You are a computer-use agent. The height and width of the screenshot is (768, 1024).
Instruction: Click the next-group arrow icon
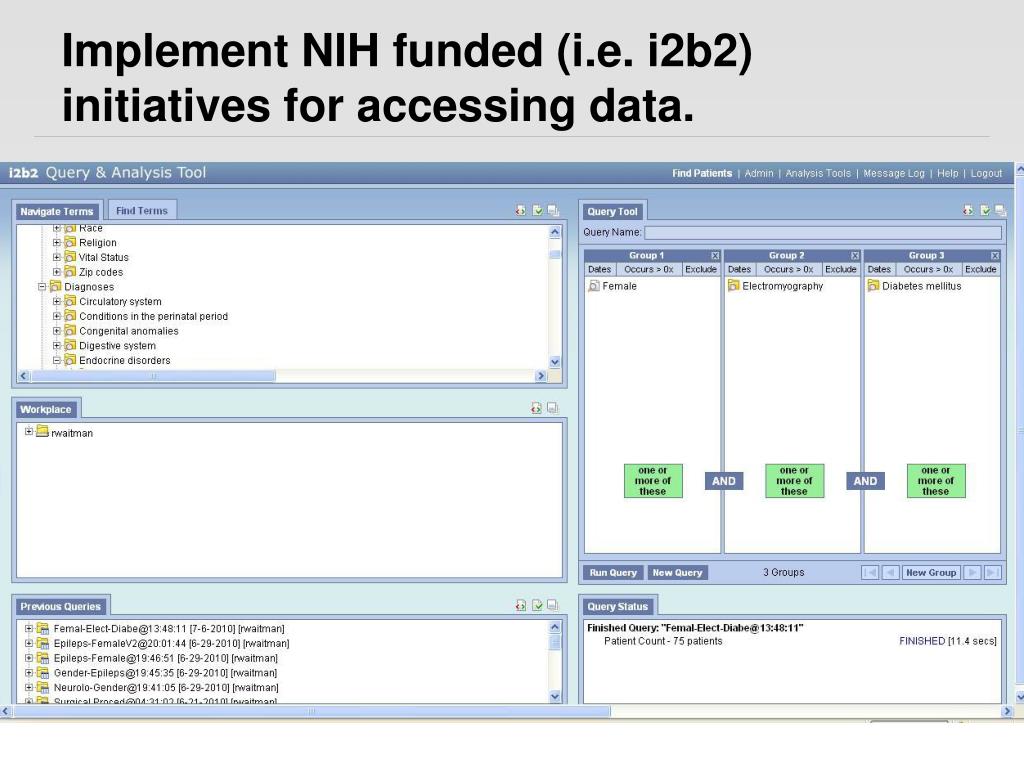click(x=972, y=573)
